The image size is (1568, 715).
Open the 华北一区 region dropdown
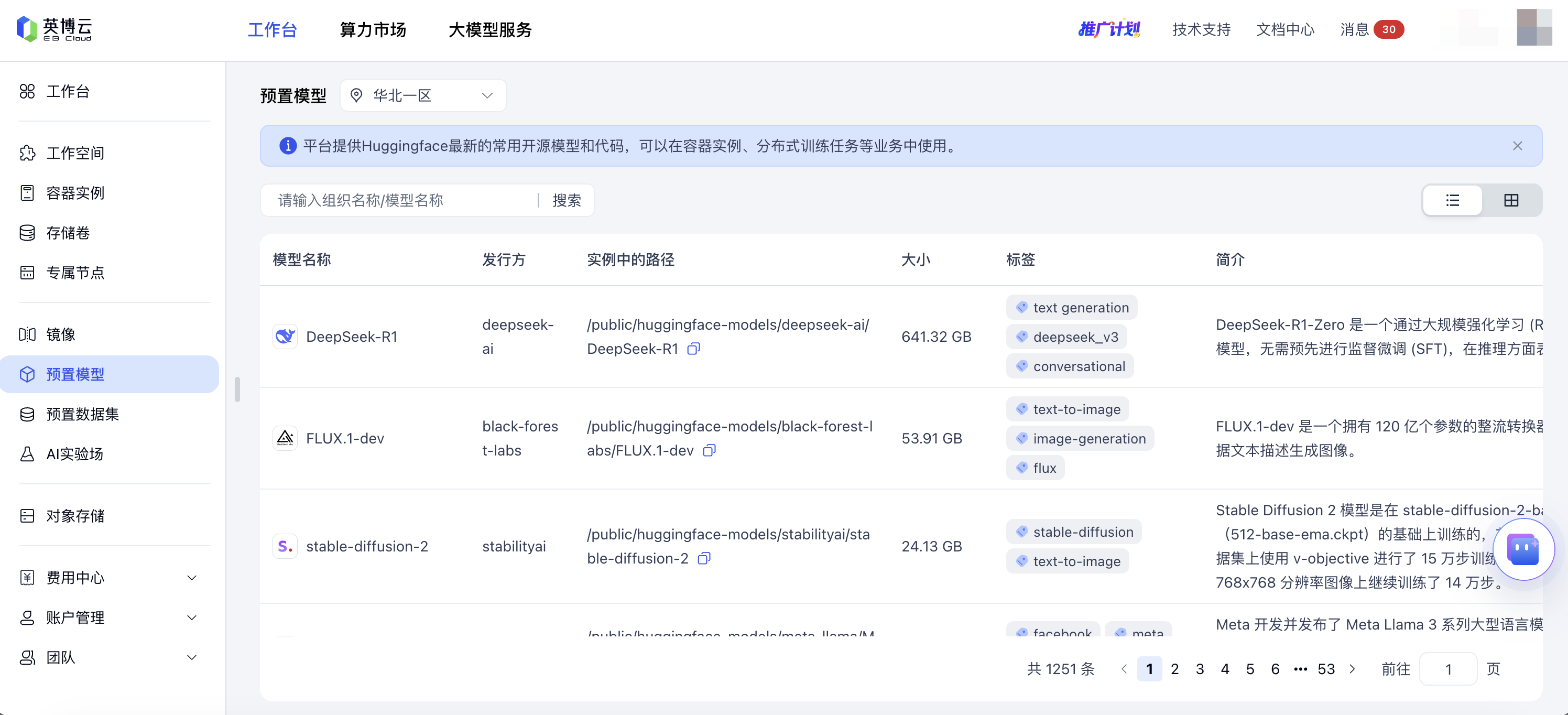tap(423, 95)
